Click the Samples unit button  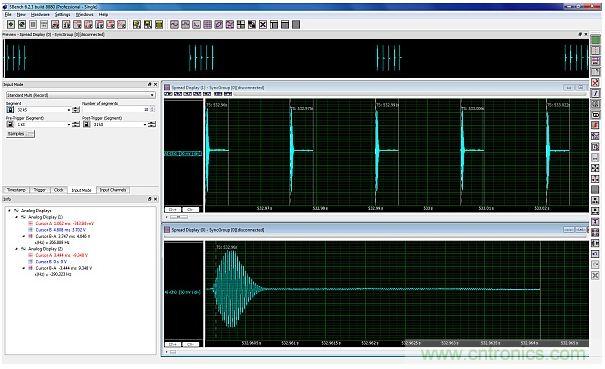coord(20,134)
